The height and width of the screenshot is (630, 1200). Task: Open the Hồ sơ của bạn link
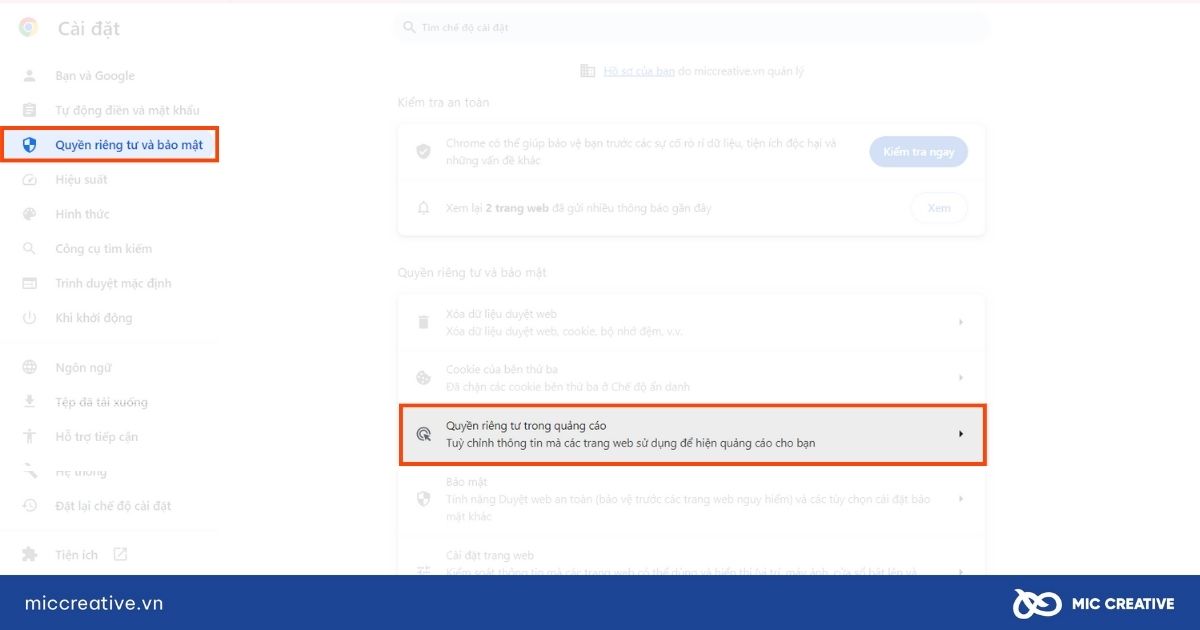(x=639, y=71)
